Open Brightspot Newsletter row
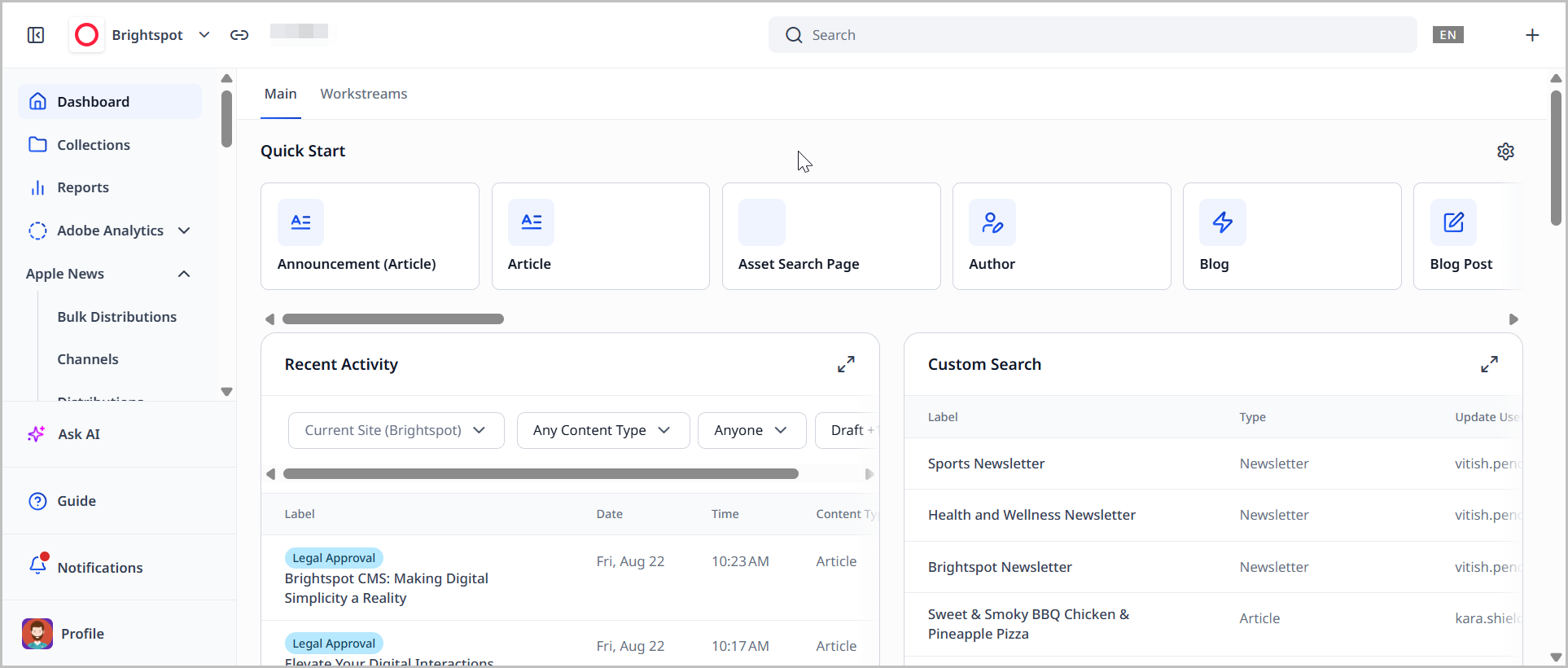The height and width of the screenshot is (668, 1568). (x=1000, y=567)
